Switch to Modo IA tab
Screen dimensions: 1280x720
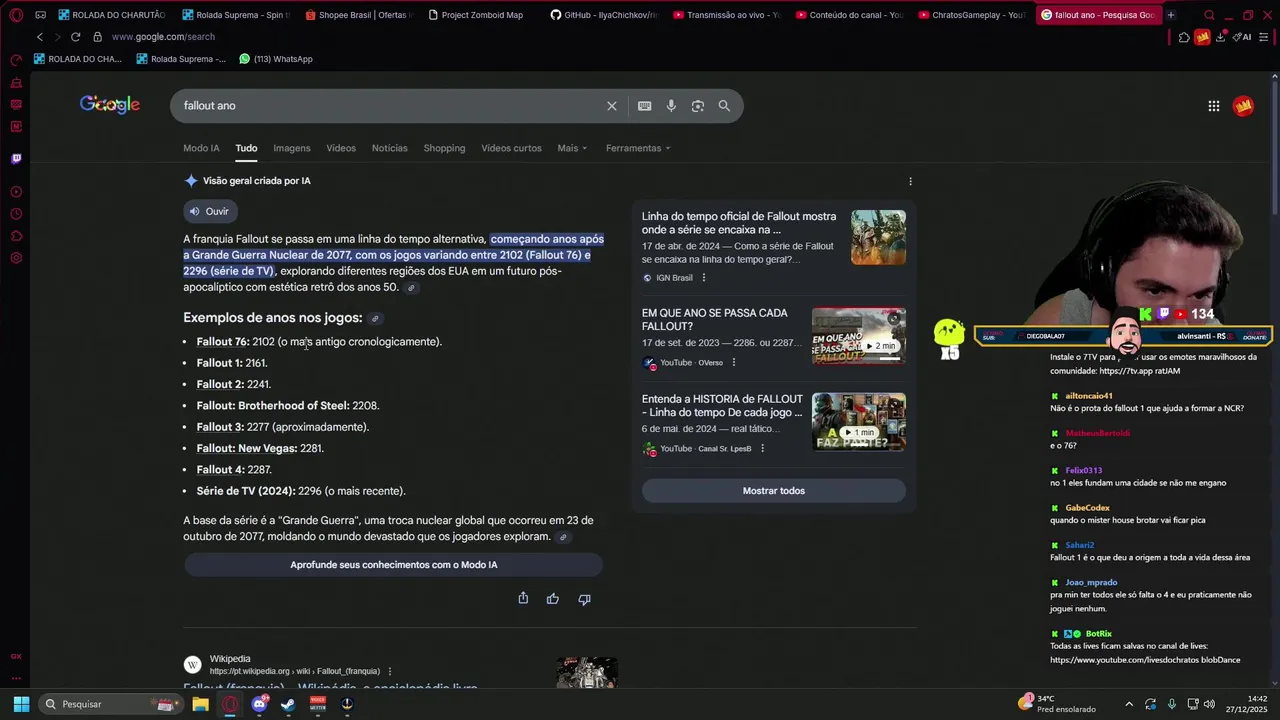(x=201, y=148)
